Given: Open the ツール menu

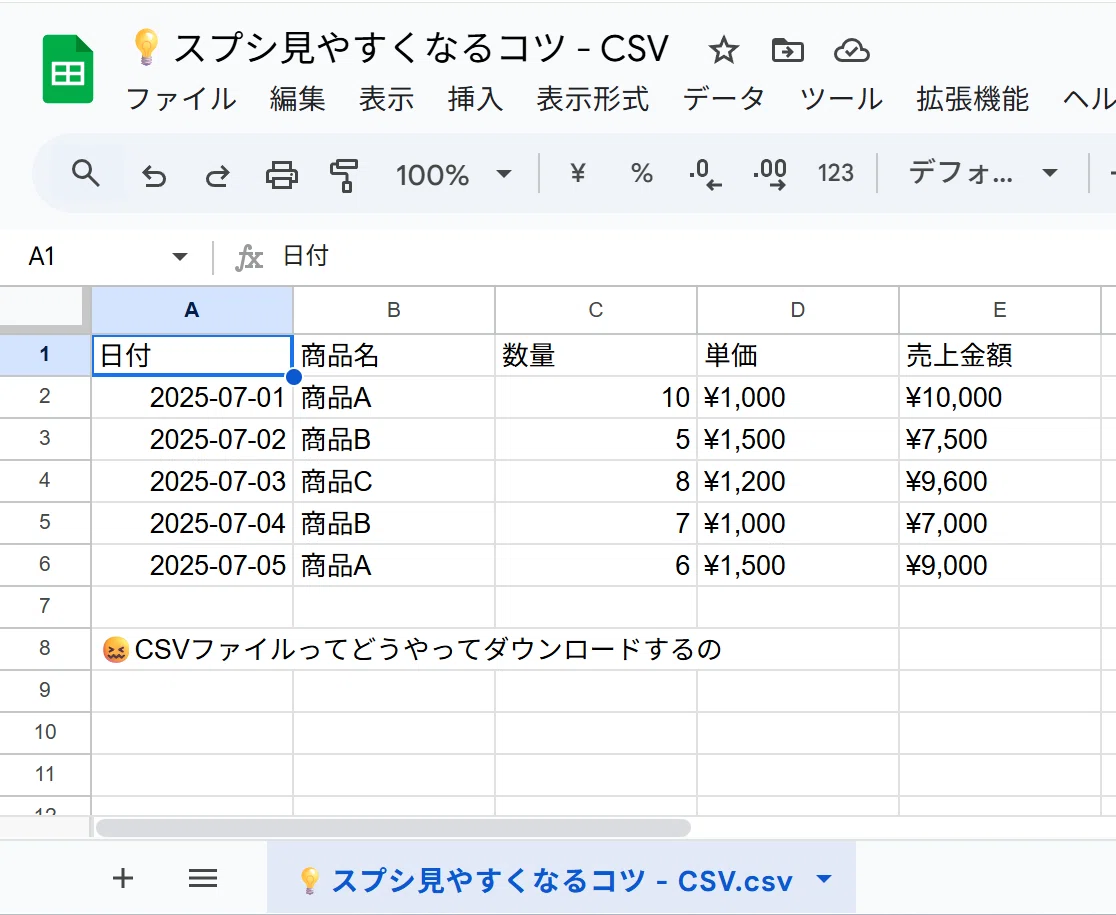Looking at the screenshot, I should coord(841,99).
